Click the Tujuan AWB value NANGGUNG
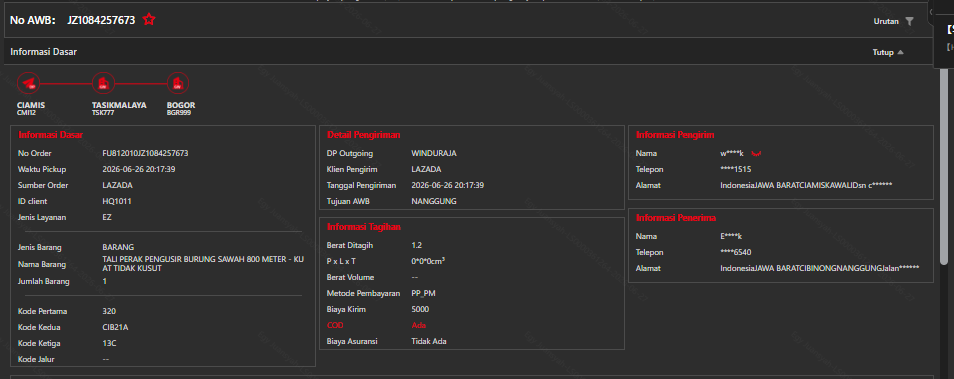 (434, 201)
